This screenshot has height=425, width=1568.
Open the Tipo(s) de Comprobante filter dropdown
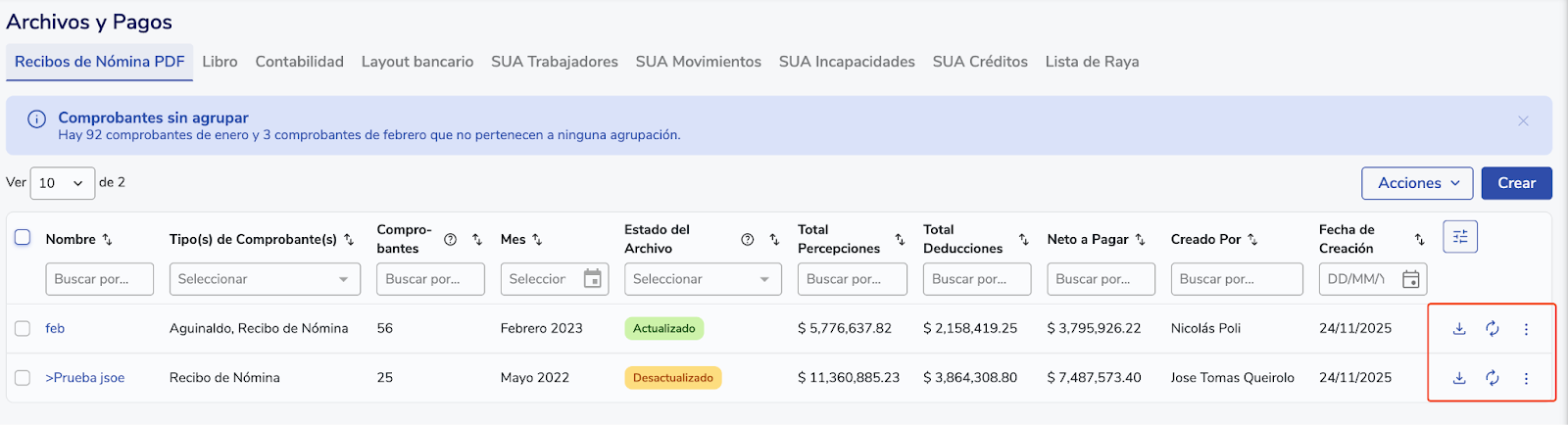pos(264,279)
